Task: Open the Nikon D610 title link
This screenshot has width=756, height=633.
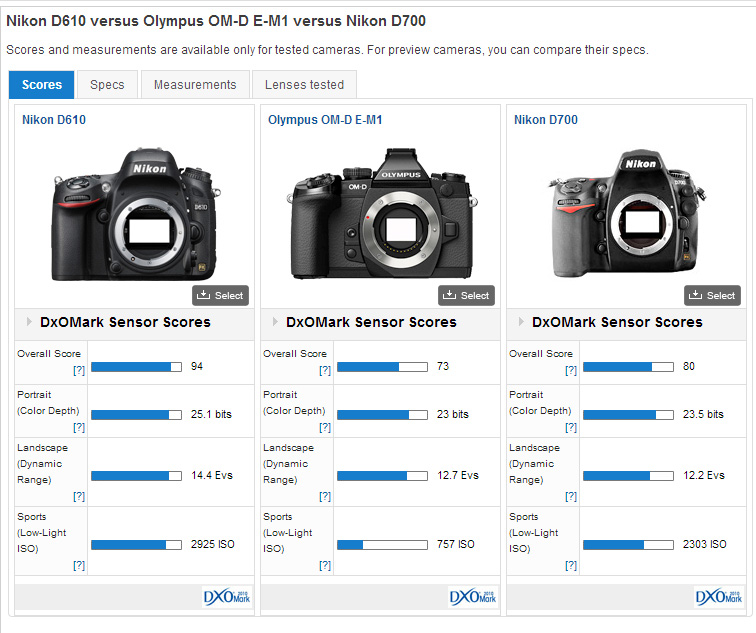Action: coord(54,120)
